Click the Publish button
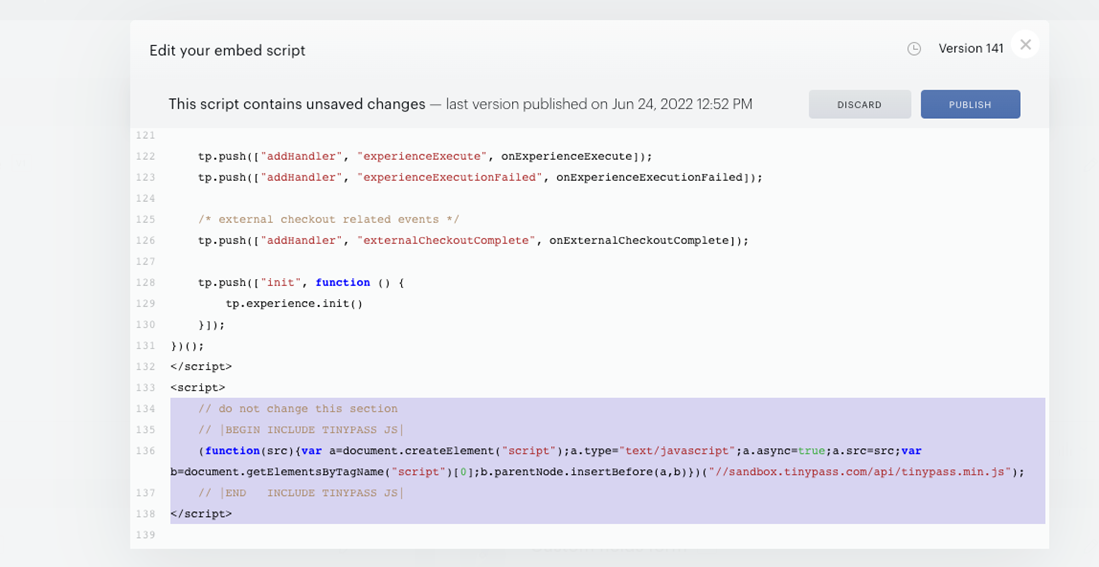 970,104
